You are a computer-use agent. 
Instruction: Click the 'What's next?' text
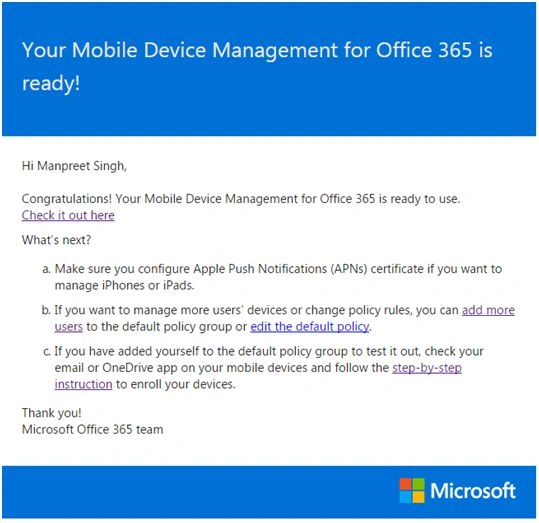(56, 240)
